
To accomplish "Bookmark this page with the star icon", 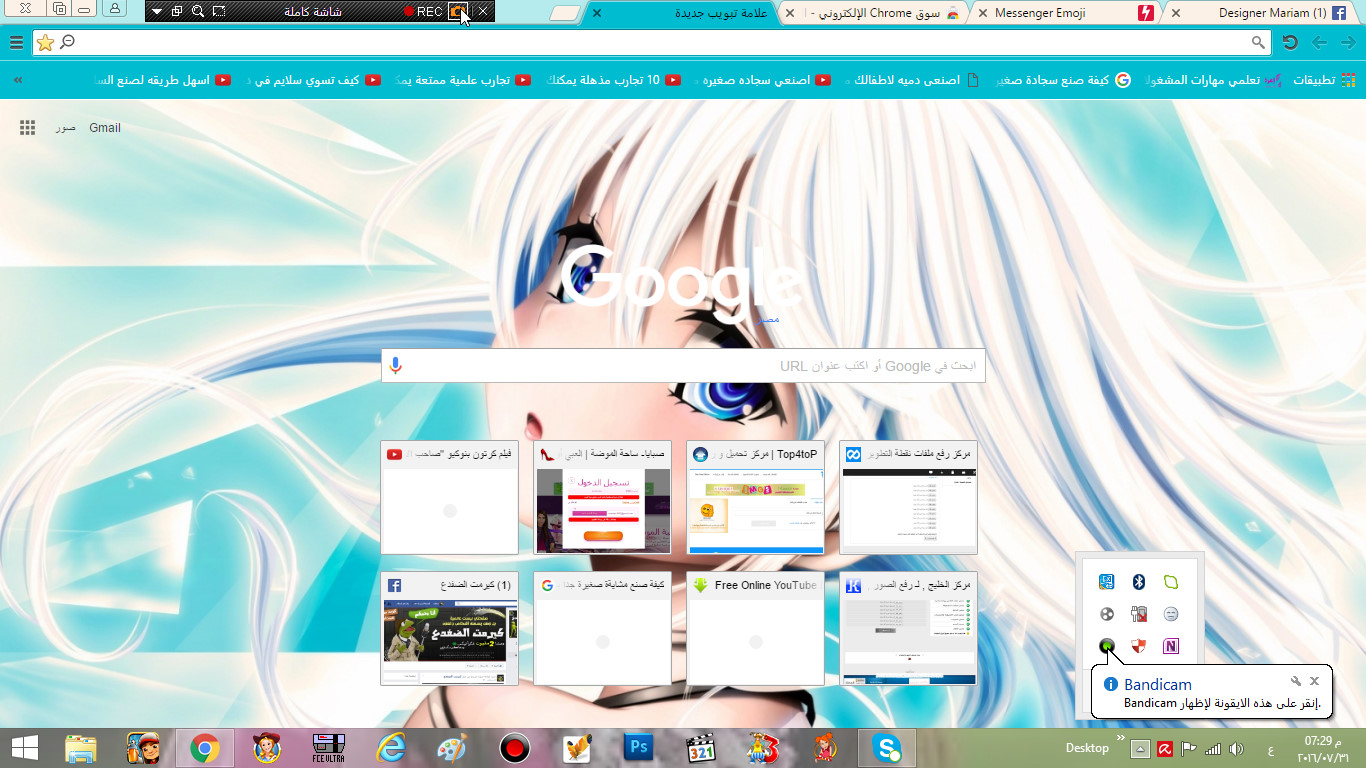I will [x=45, y=42].
